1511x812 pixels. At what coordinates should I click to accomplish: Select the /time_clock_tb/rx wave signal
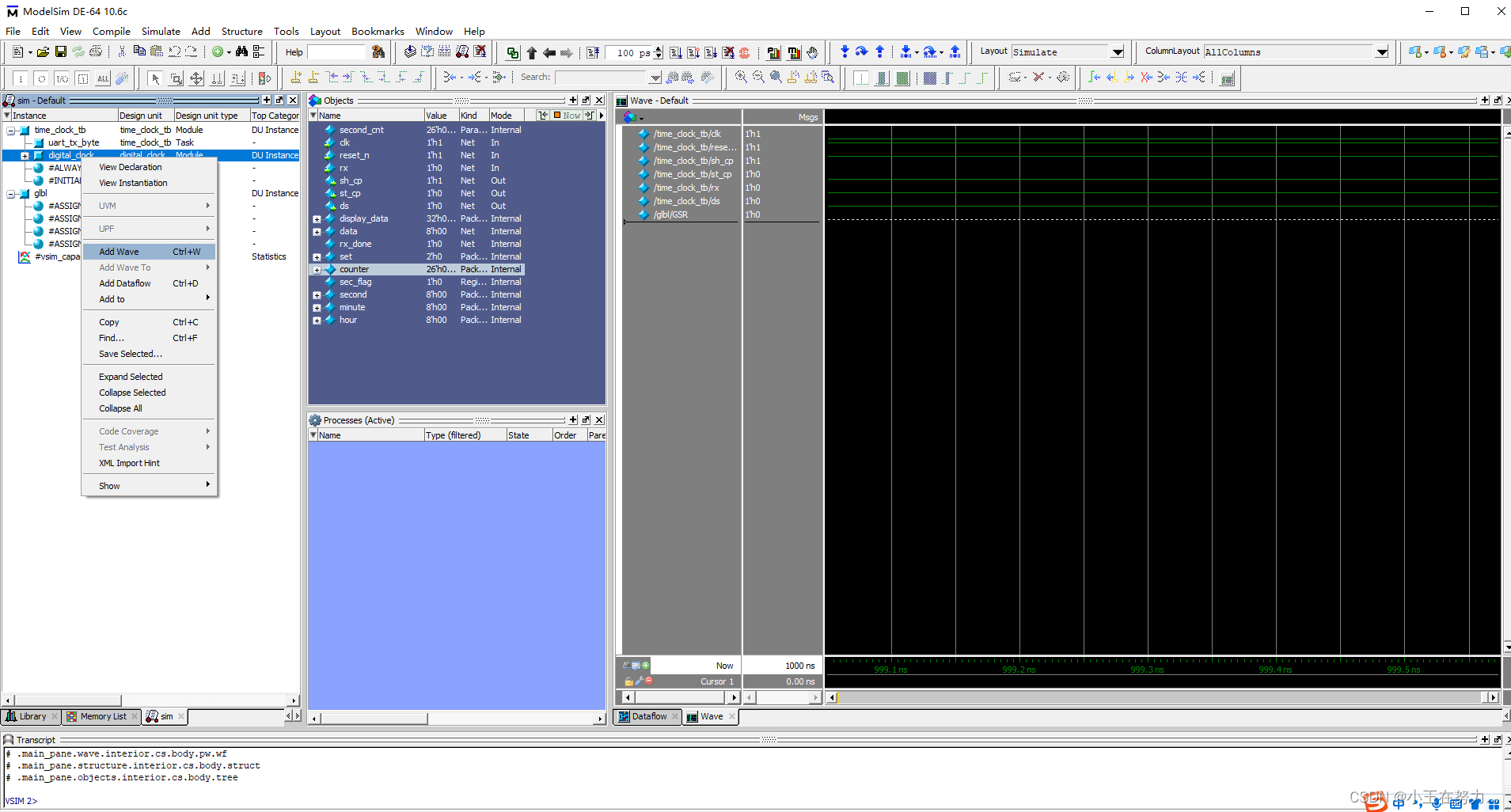(685, 188)
